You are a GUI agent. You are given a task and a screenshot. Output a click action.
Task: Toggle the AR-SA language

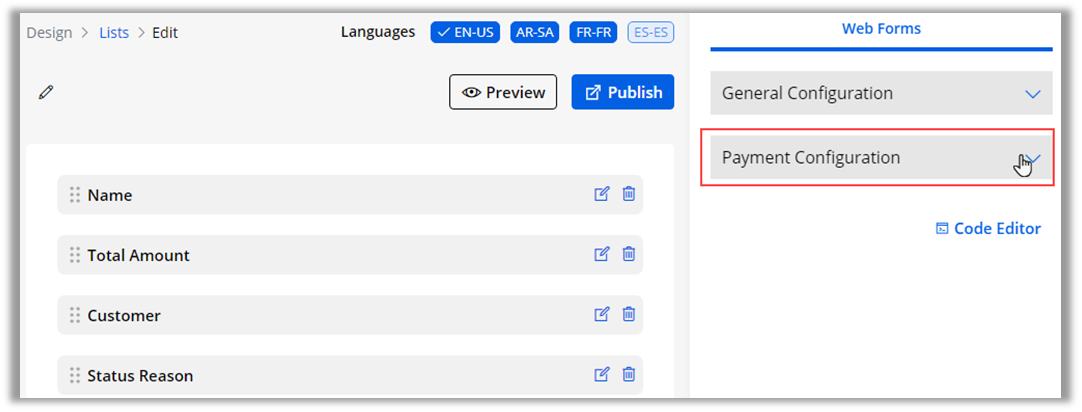click(x=535, y=32)
